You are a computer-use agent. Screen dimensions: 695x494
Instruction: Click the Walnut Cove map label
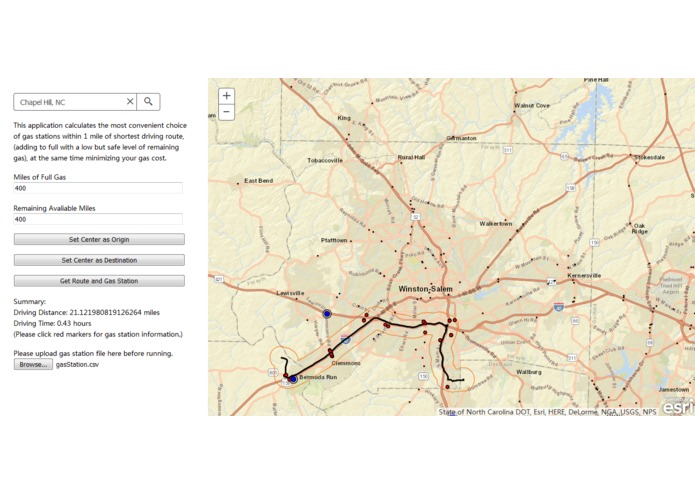532,105
